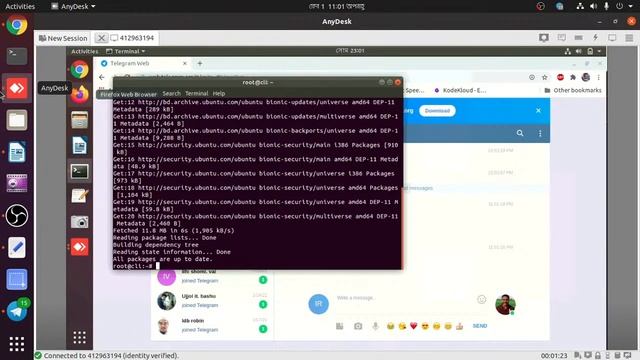This screenshot has width=640, height=360.
Task: Insert the red heart emoji
Action: coord(413,326)
